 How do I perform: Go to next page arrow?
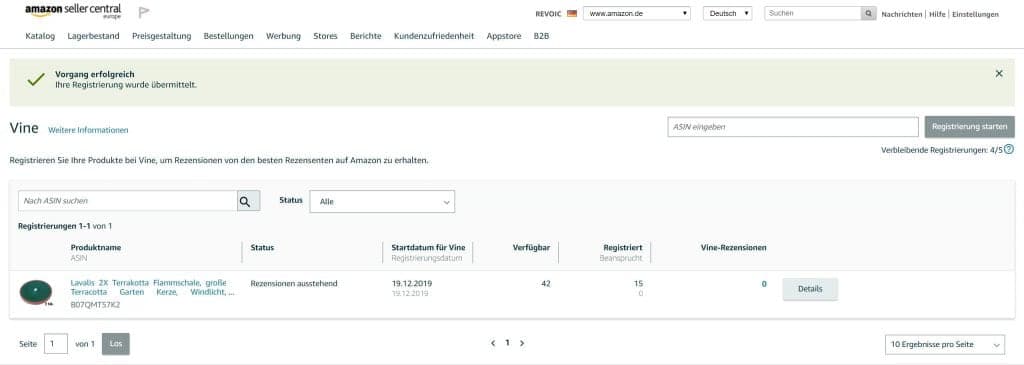pos(522,343)
